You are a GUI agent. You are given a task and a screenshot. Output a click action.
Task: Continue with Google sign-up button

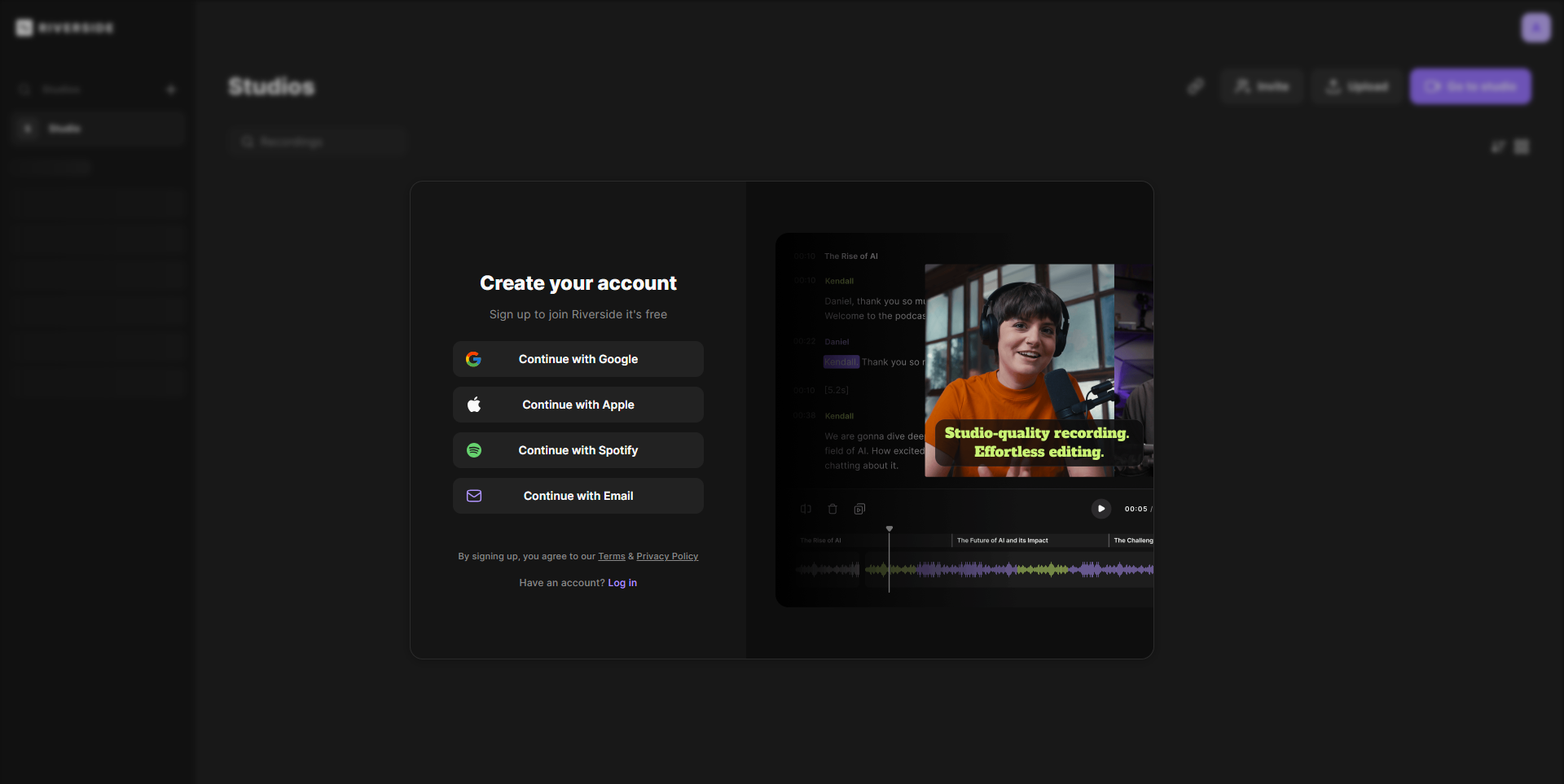pos(578,359)
